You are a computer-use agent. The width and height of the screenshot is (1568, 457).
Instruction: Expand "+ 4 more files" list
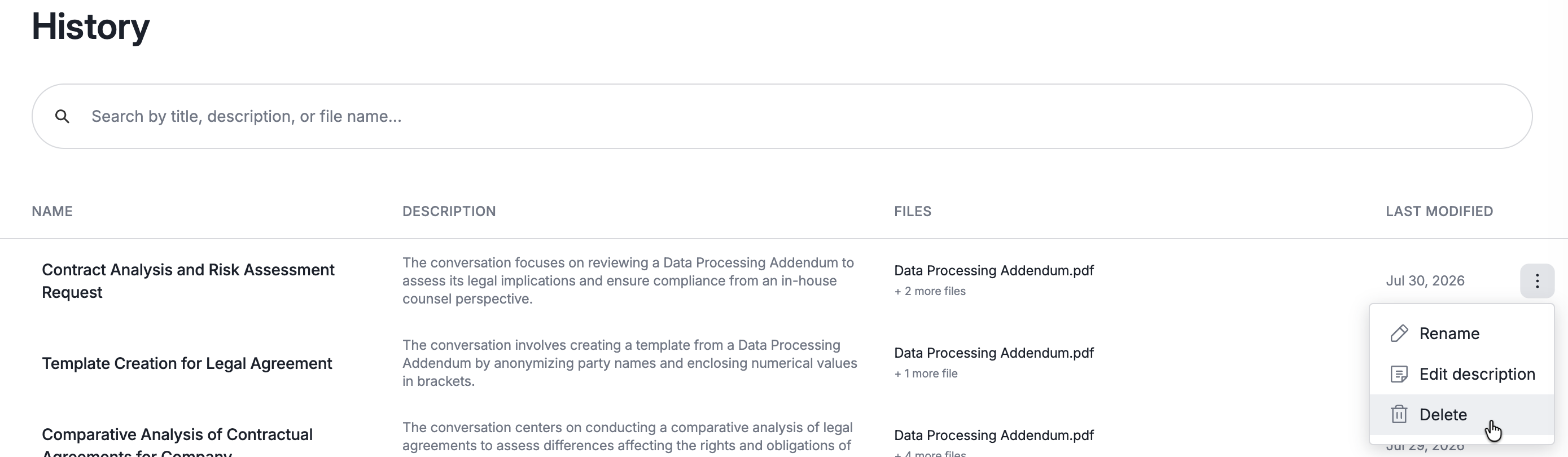(930, 454)
